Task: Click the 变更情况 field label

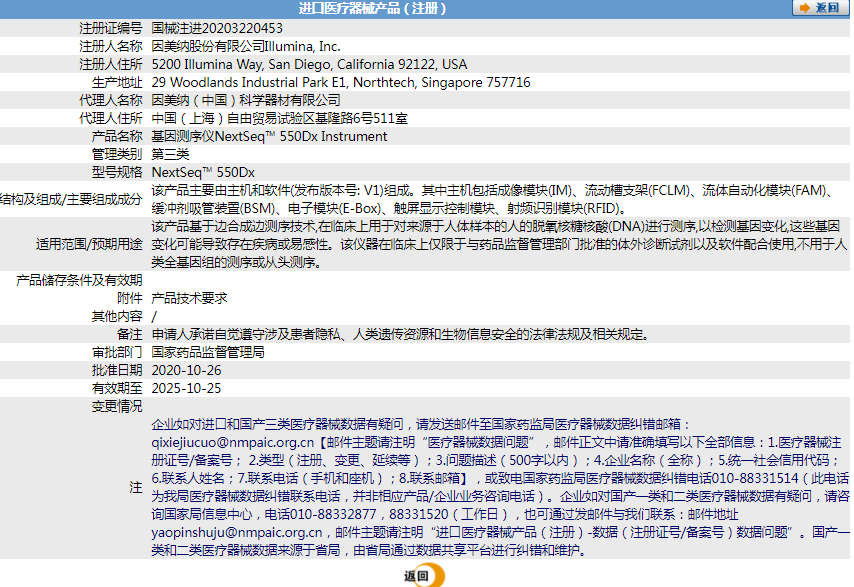Action: point(117,406)
